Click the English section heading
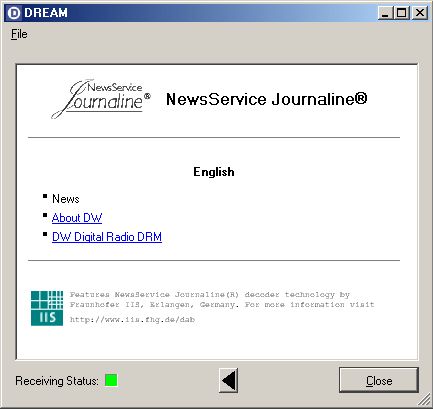 214,172
